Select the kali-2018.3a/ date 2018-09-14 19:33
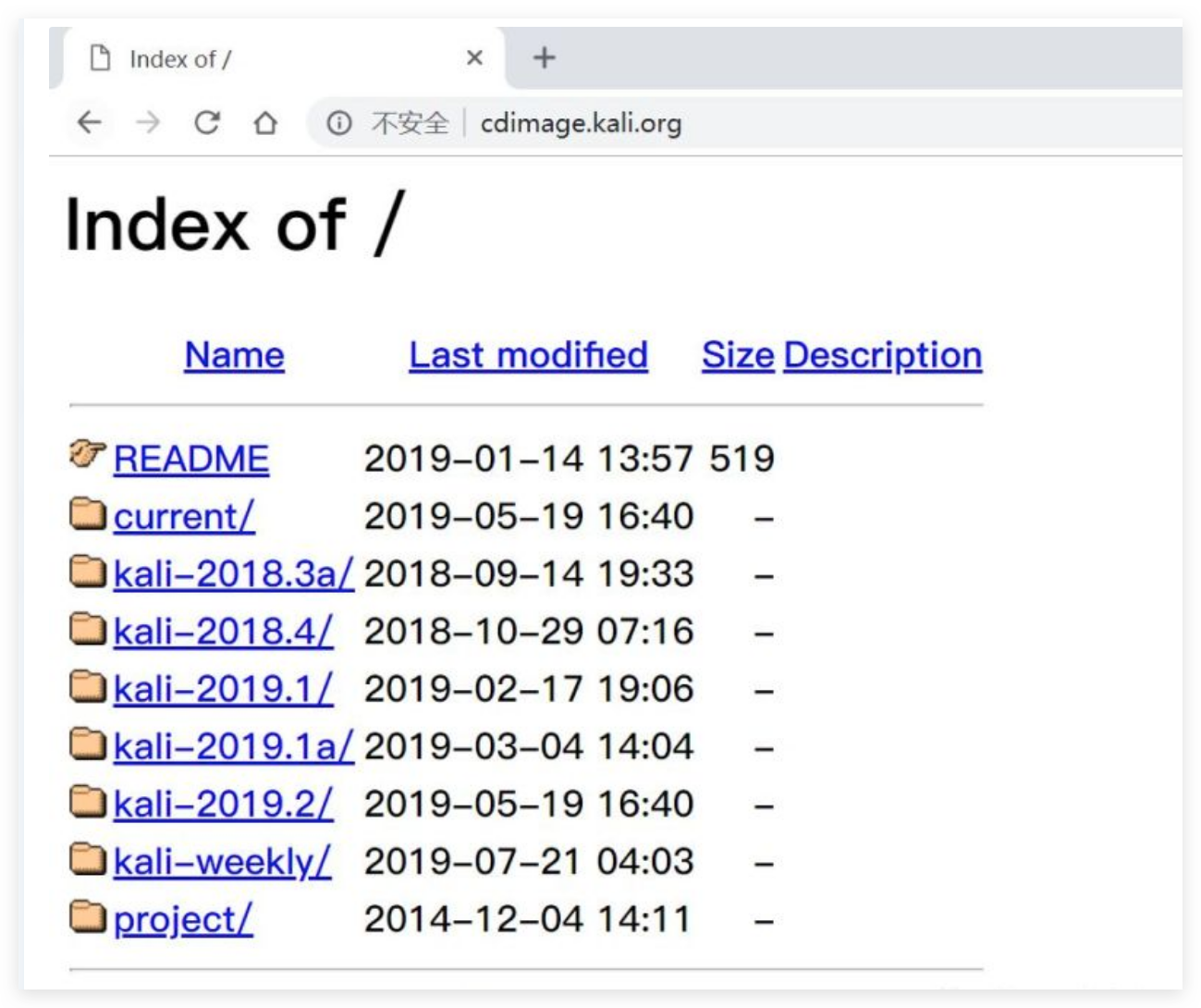The height and width of the screenshot is (1008, 1201). tap(529, 573)
